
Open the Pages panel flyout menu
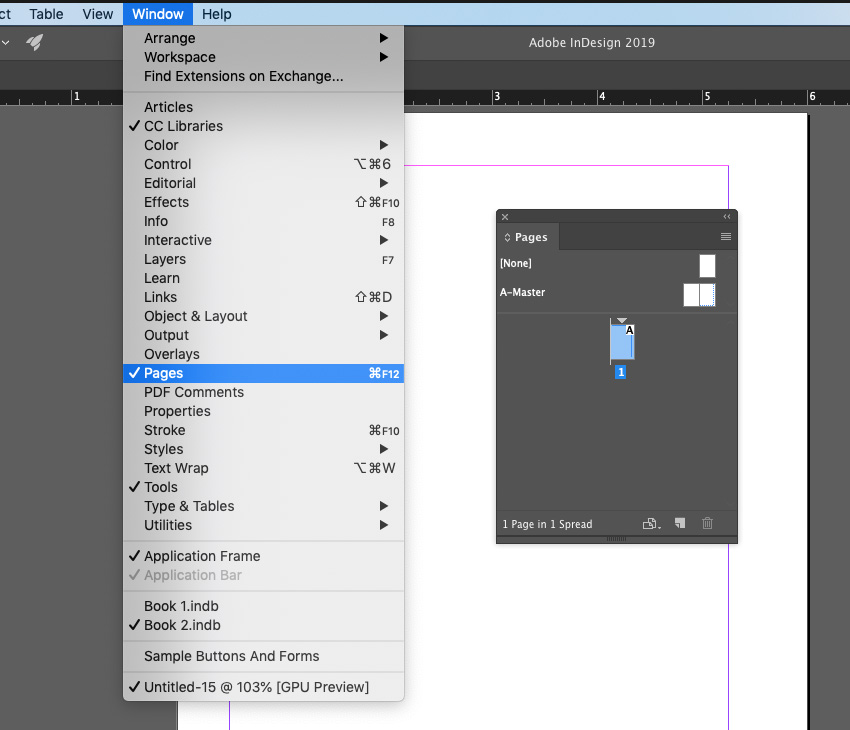[x=725, y=237]
